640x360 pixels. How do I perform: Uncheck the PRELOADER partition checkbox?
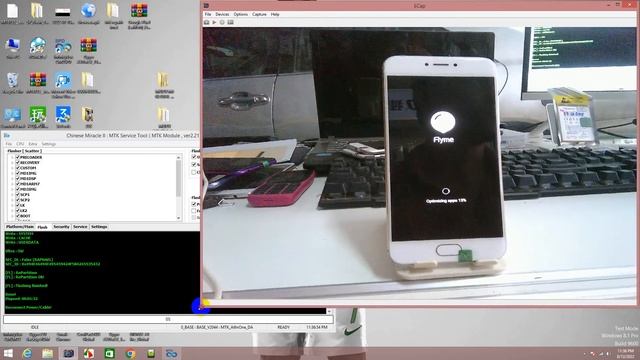pos(18,157)
